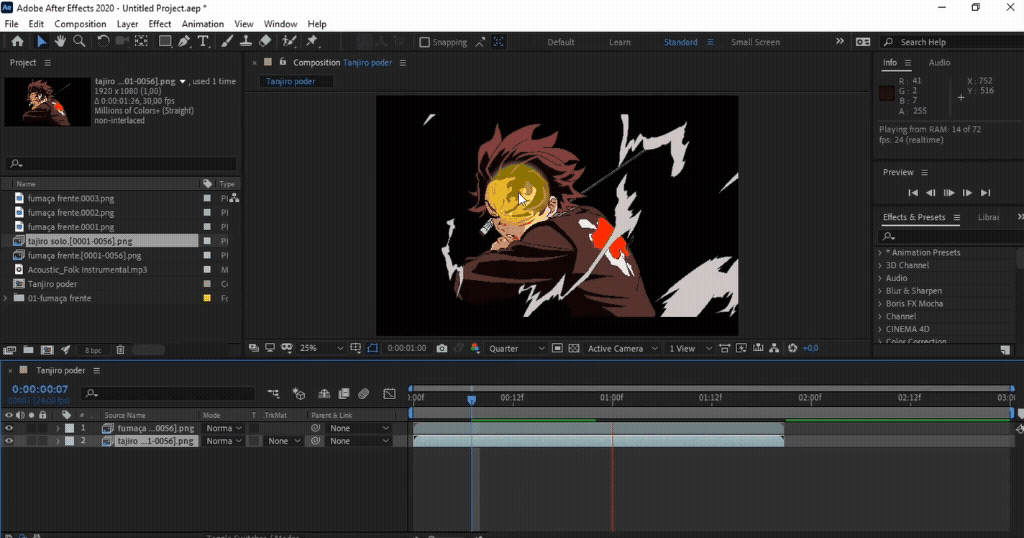Select the Hand tool
Screen dimensions: 1024x538
[x=60, y=42]
